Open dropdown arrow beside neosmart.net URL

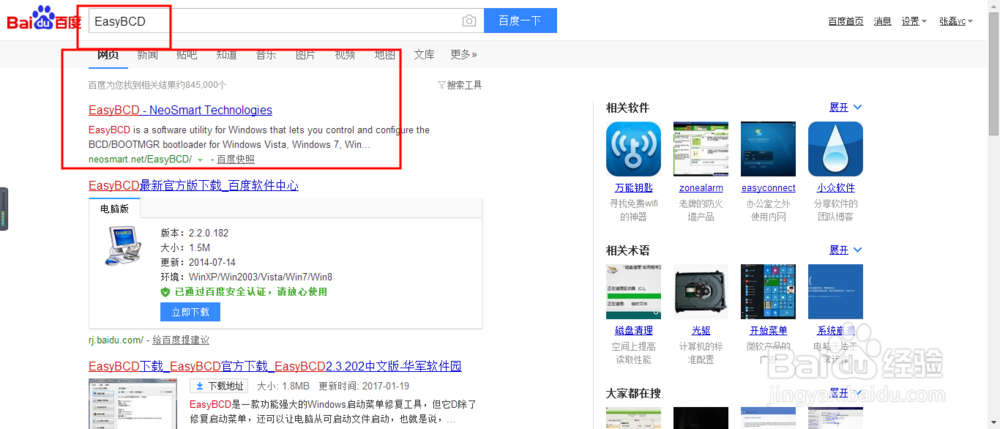click(x=200, y=159)
